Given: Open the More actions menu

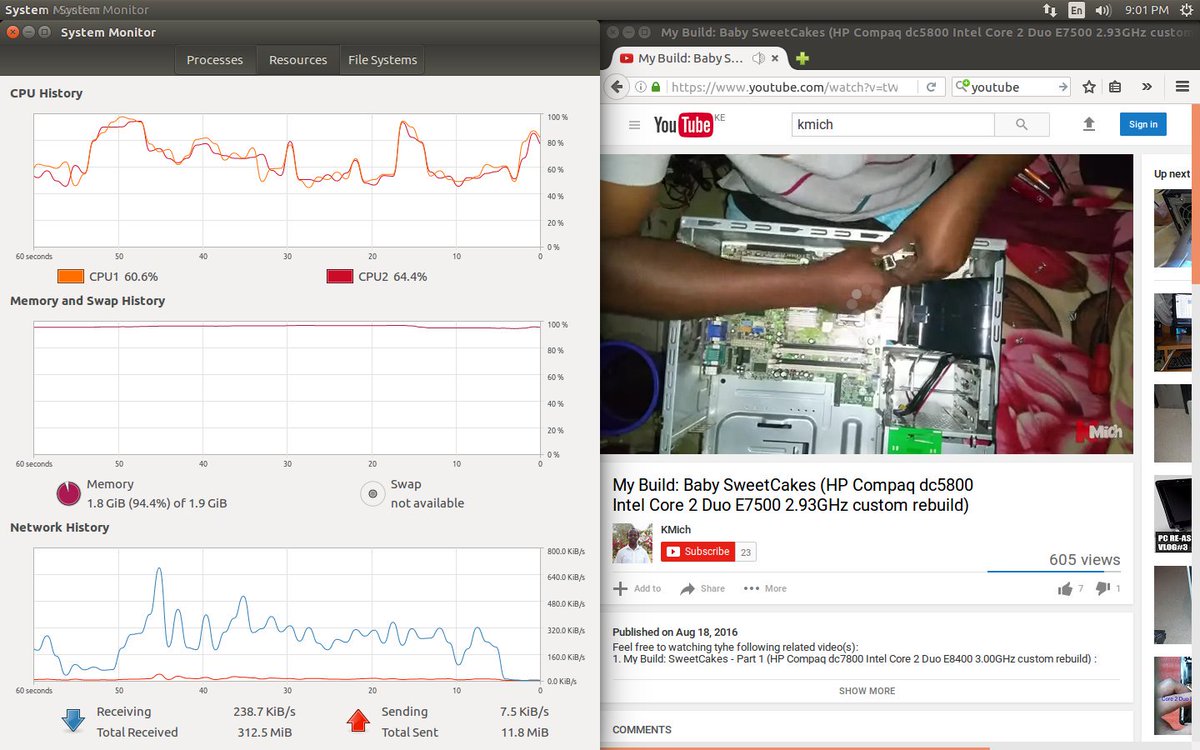Looking at the screenshot, I should pos(765,588).
